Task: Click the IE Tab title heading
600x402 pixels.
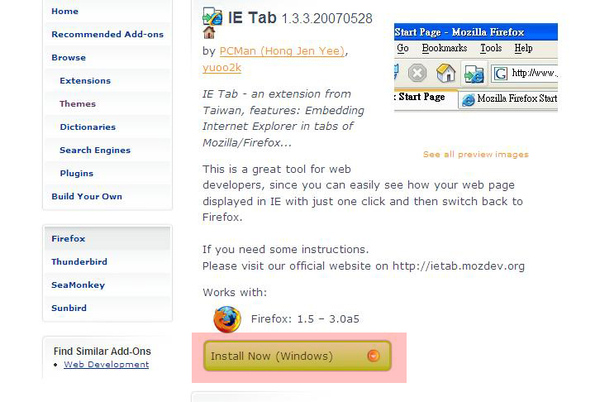Action: coord(252,18)
